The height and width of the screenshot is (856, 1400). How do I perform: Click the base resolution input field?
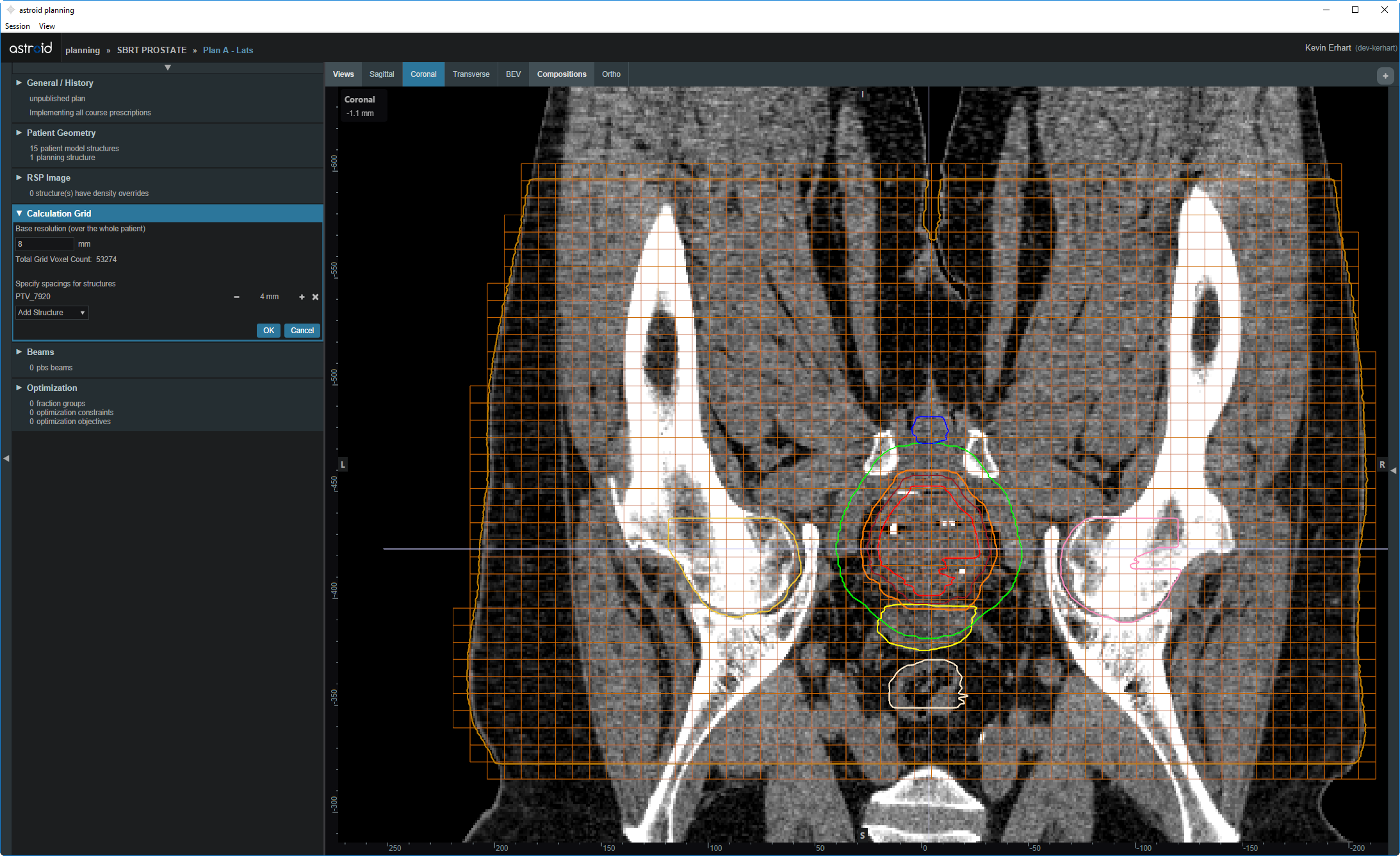pyautogui.click(x=44, y=244)
